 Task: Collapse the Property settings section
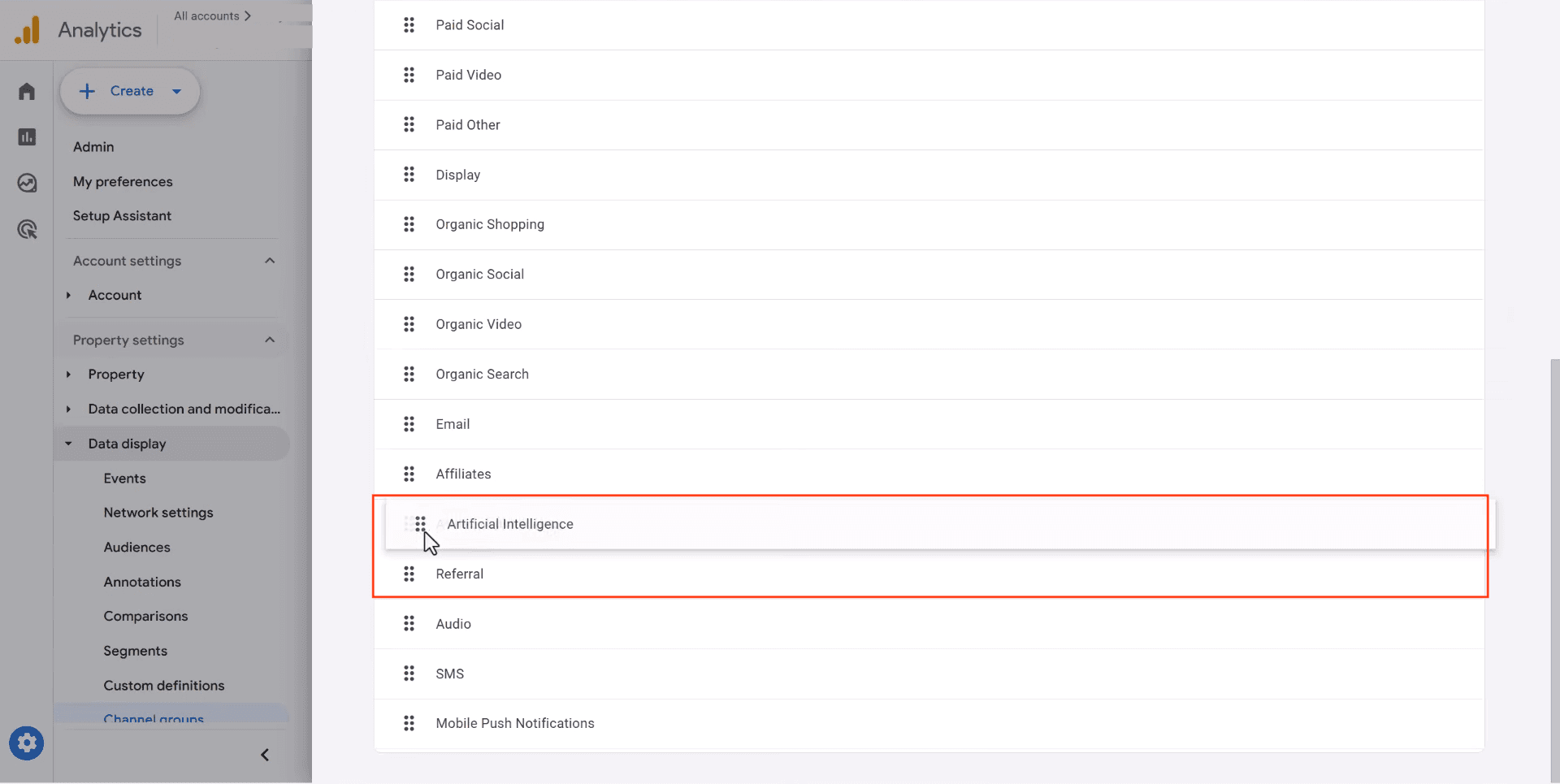[269, 340]
